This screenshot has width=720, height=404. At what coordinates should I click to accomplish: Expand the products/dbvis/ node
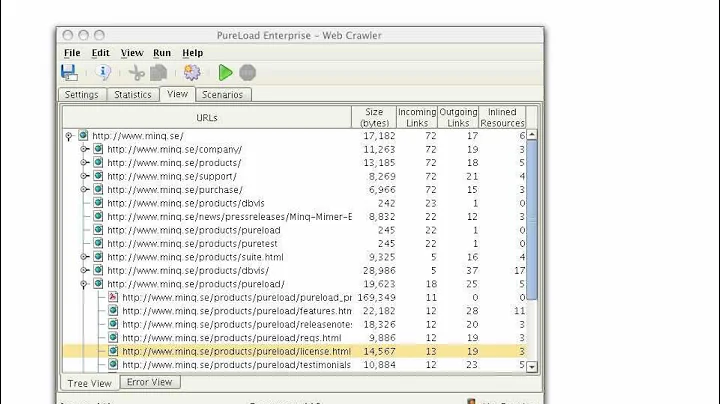pos(84,270)
